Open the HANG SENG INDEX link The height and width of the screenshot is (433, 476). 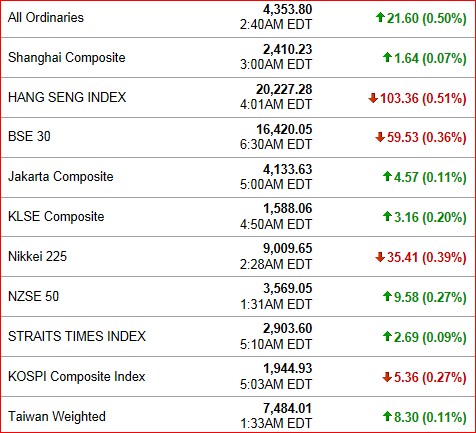tap(67, 97)
